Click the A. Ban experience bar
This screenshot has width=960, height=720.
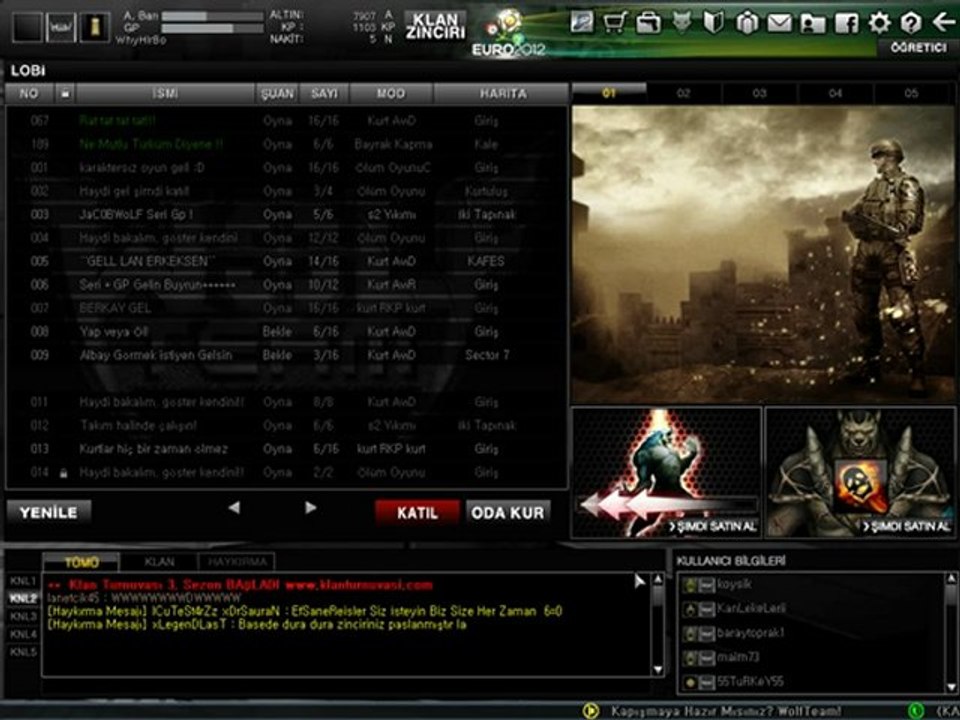[212, 15]
